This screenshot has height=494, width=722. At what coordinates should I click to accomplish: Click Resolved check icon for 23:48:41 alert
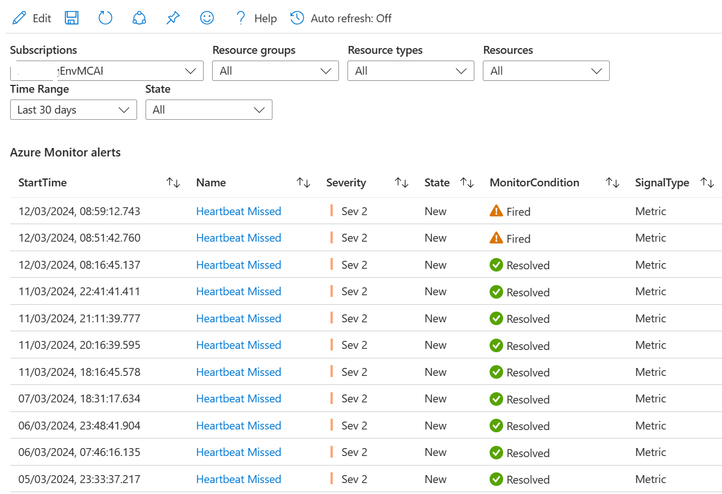click(496, 425)
